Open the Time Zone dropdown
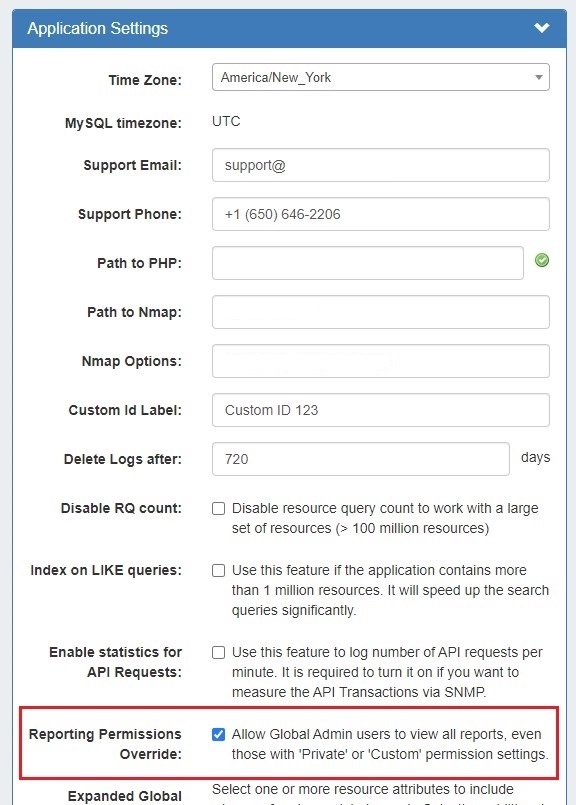 (x=380, y=78)
